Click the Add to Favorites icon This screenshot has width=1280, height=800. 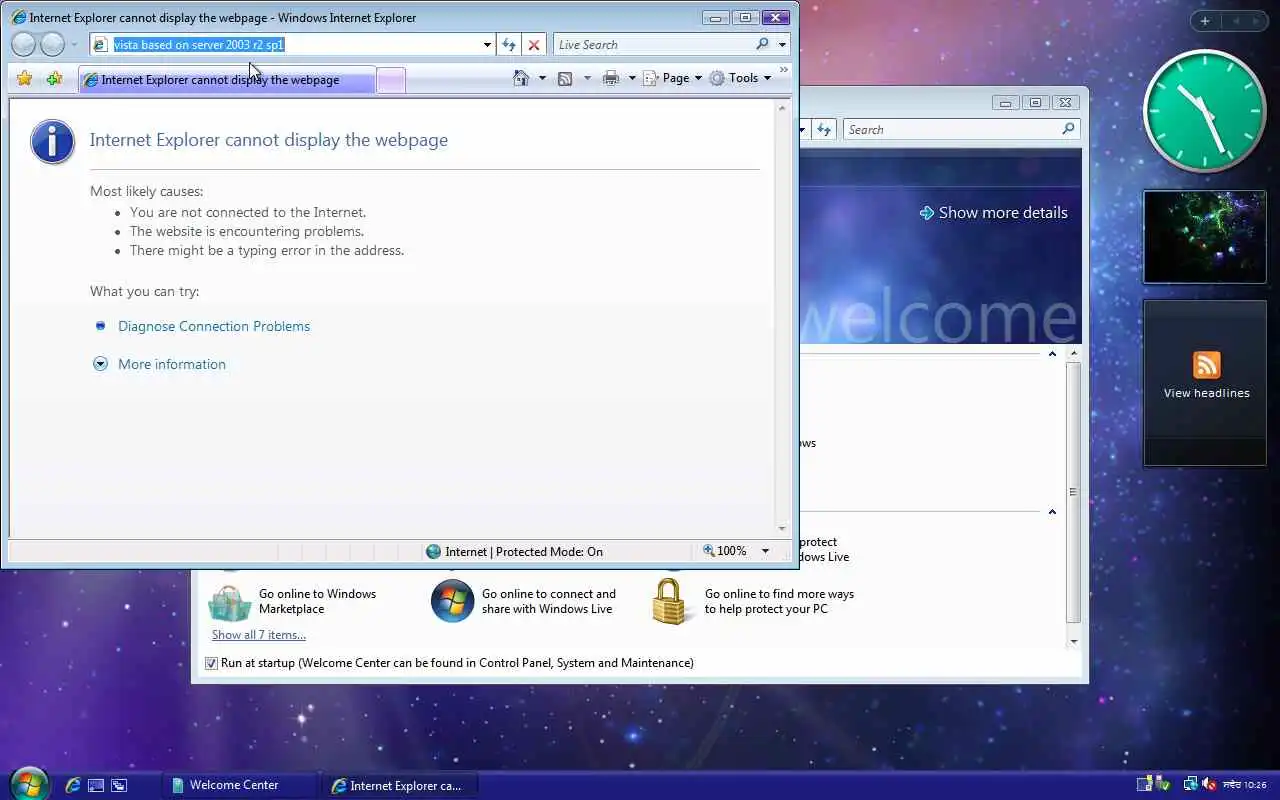coord(54,78)
